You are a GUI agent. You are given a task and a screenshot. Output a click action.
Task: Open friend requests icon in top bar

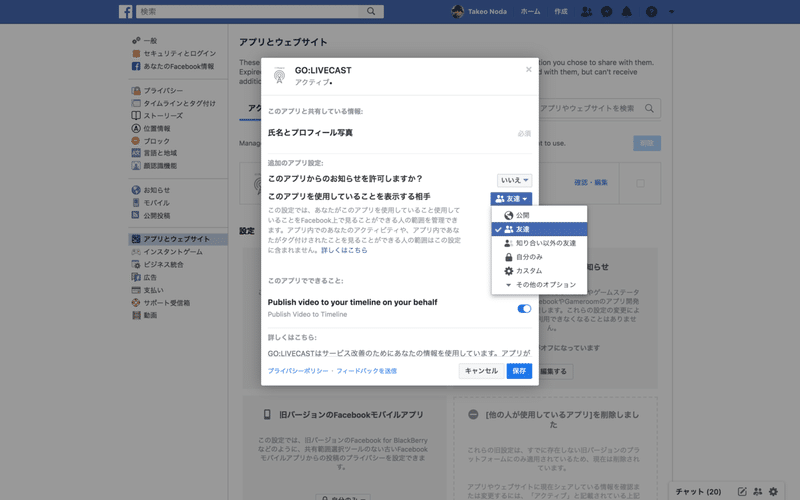[586, 11]
